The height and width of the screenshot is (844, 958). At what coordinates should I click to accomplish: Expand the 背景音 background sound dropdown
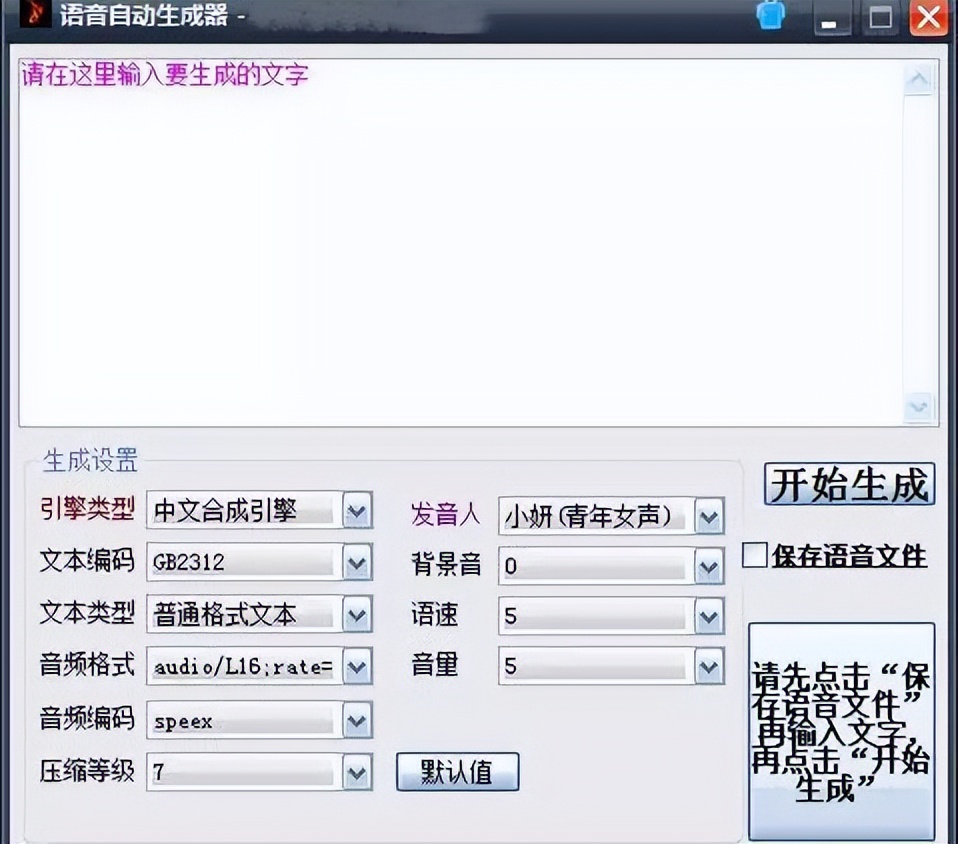click(x=707, y=565)
